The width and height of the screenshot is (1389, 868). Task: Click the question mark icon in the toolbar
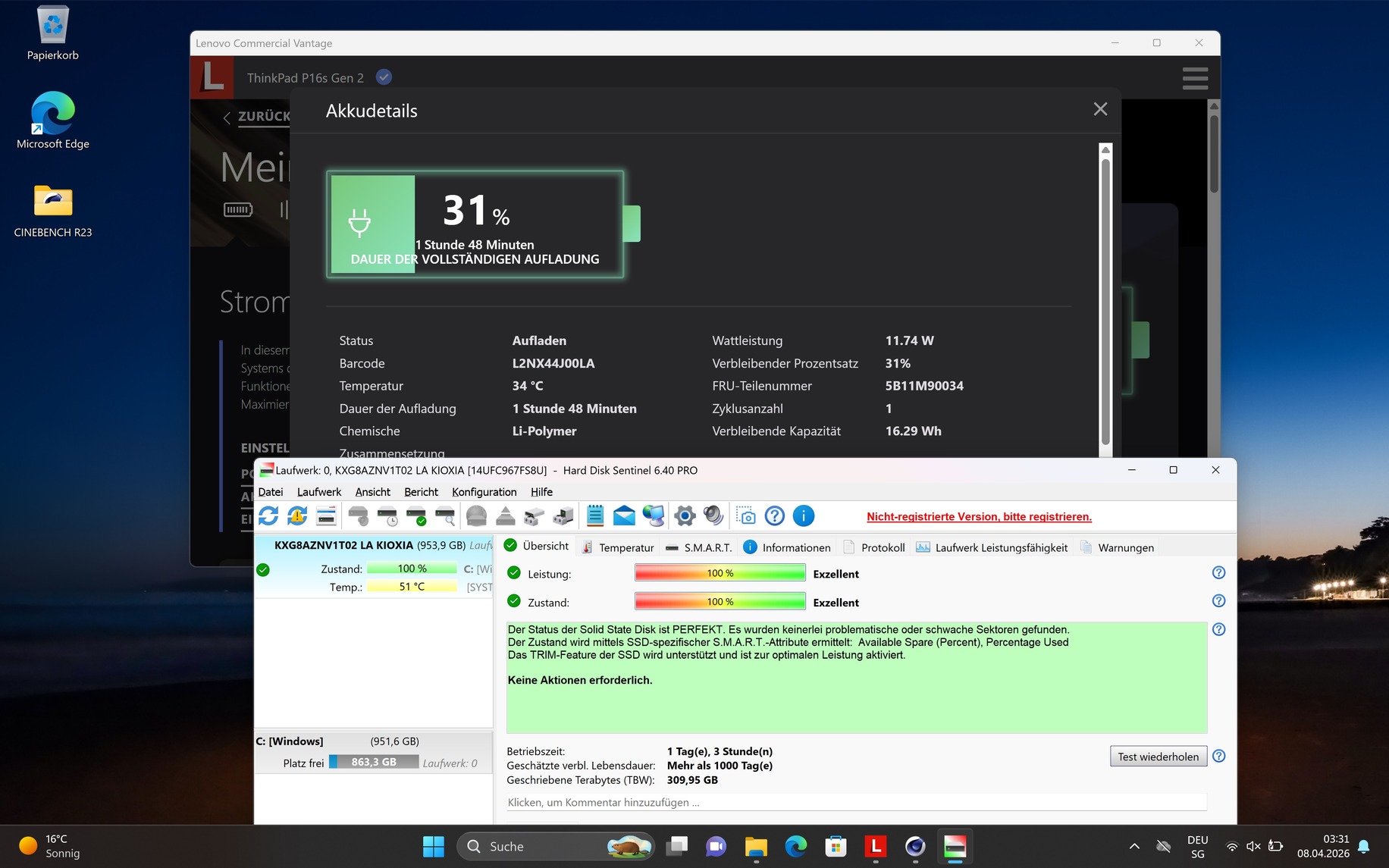pyautogui.click(x=775, y=516)
